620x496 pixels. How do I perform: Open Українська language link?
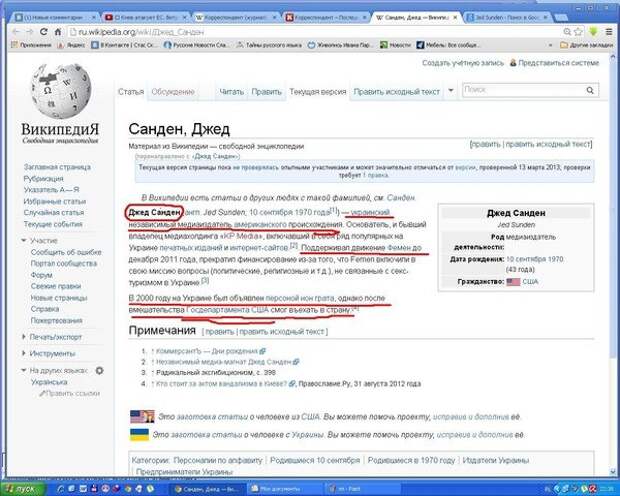coord(49,382)
